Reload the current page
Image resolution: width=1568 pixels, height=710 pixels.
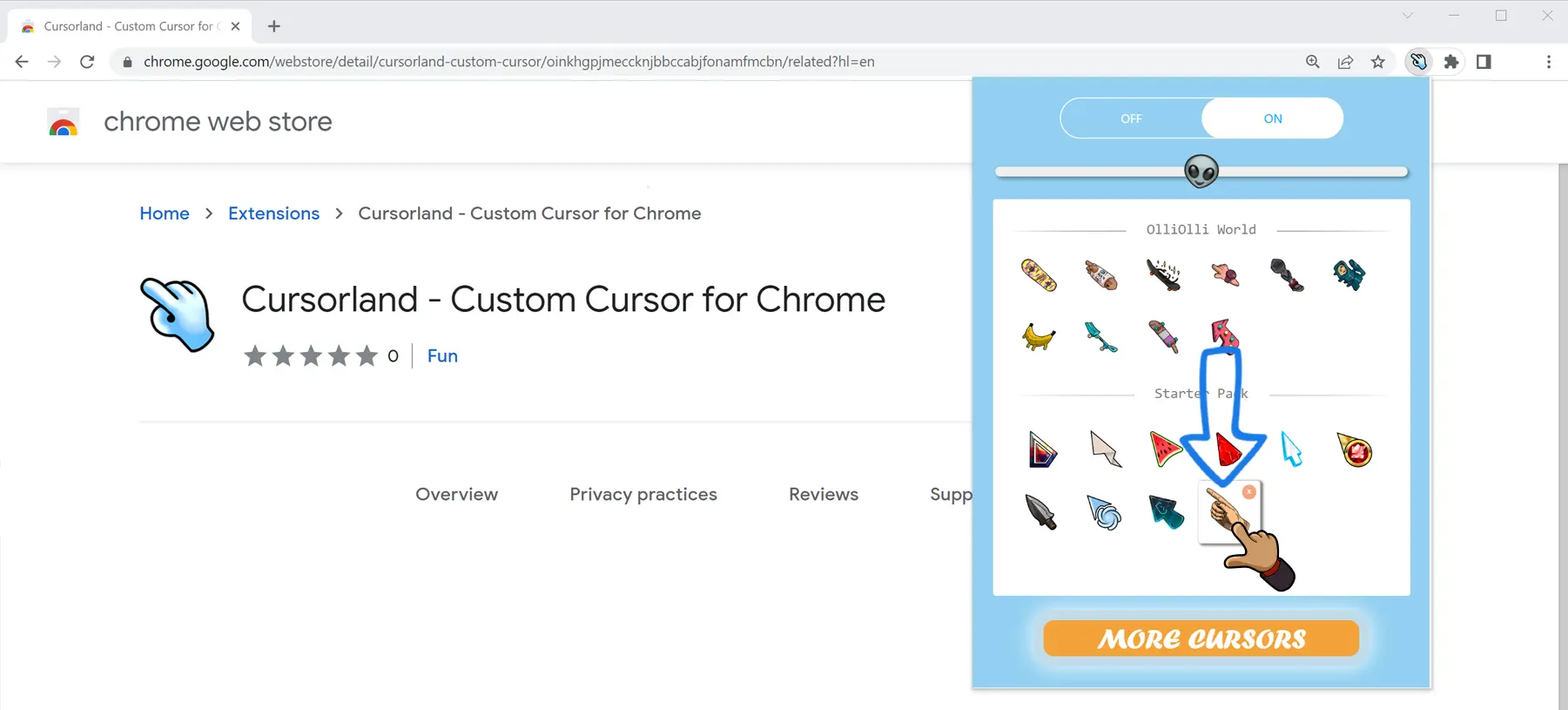click(87, 62)
